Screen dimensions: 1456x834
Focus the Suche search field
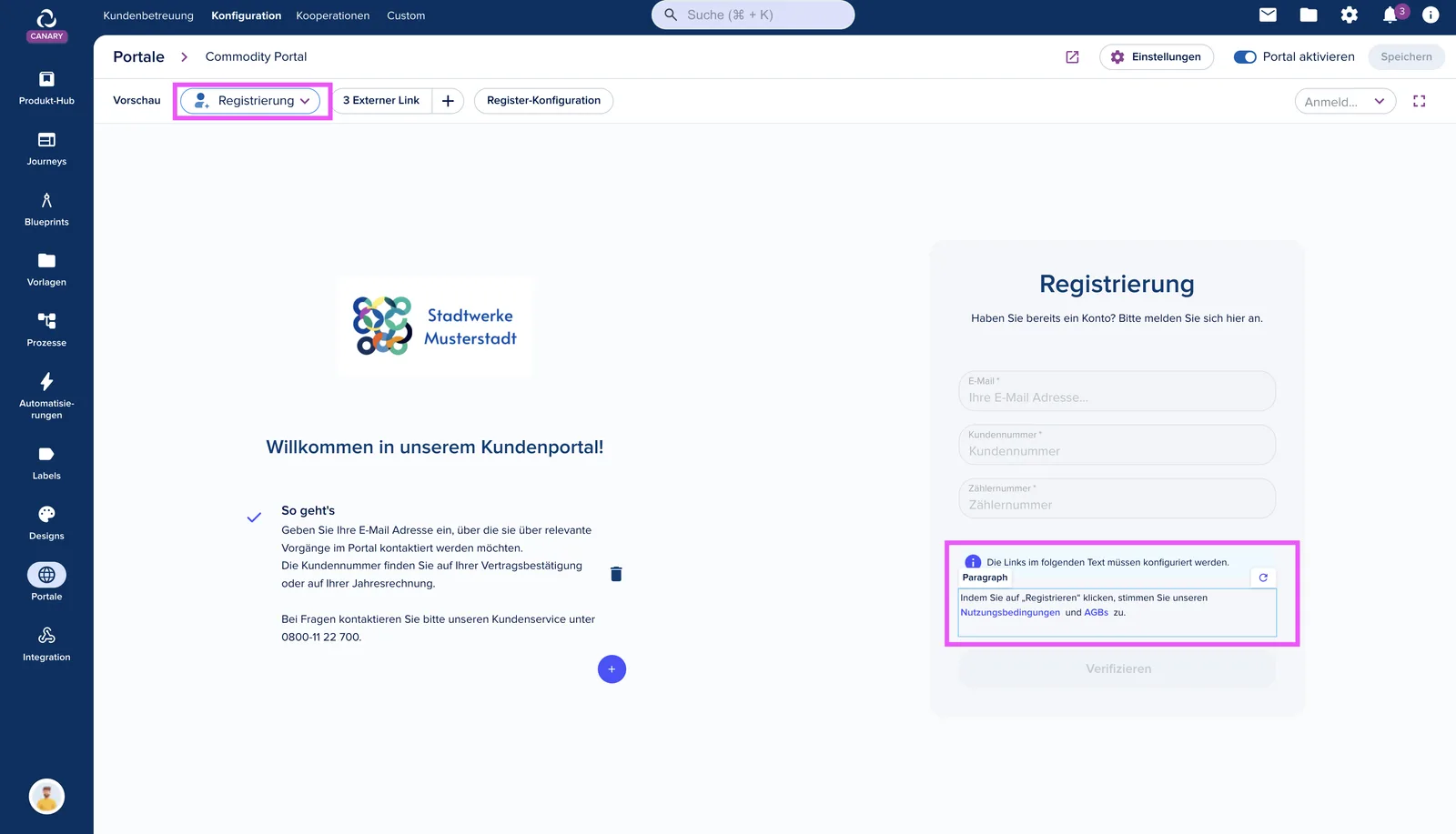pyautogui.click(x=753, y=15)
